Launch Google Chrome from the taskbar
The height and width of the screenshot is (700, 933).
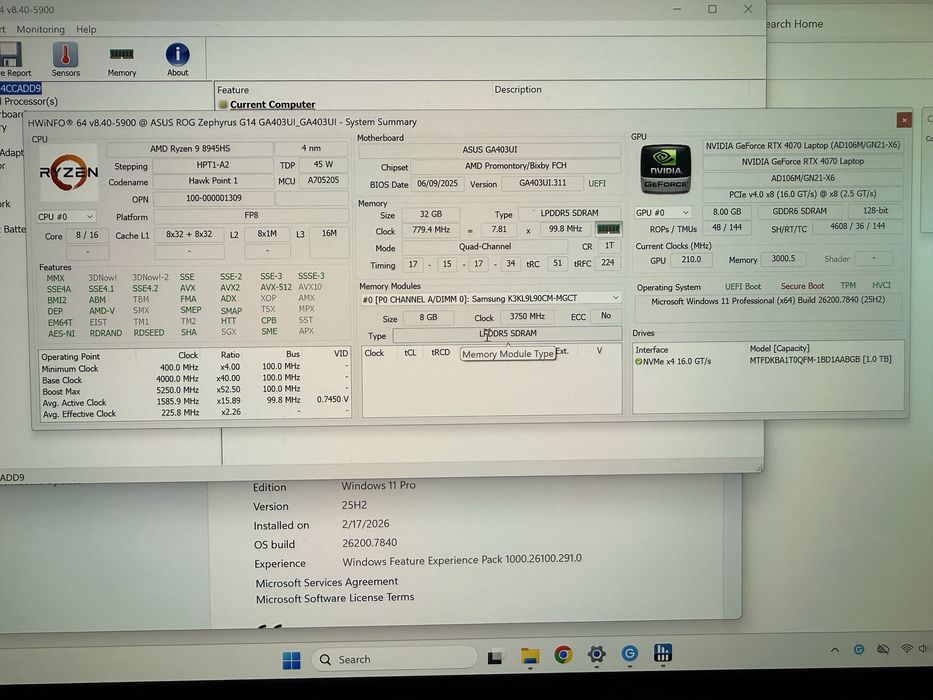click(563, 655)
